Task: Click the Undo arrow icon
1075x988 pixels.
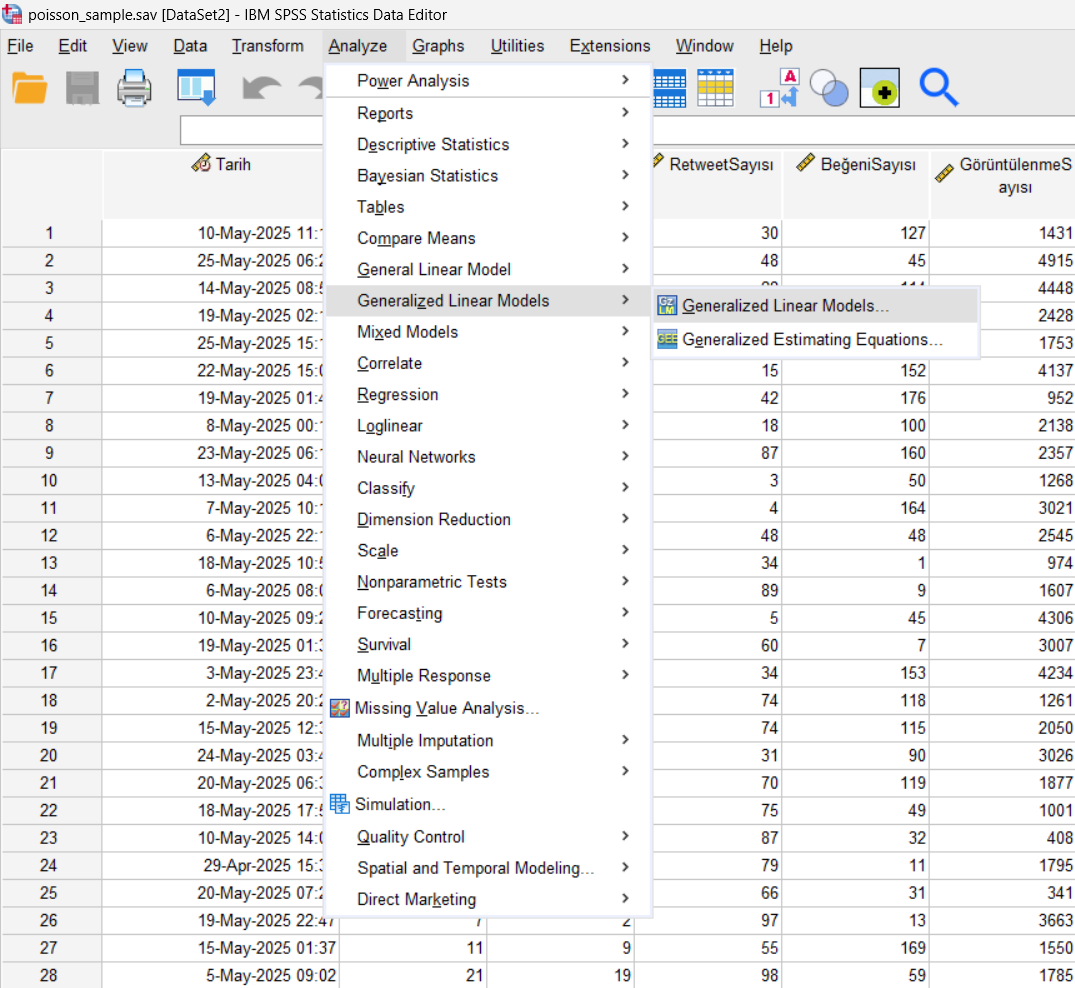Action: (x=259, y=88)
